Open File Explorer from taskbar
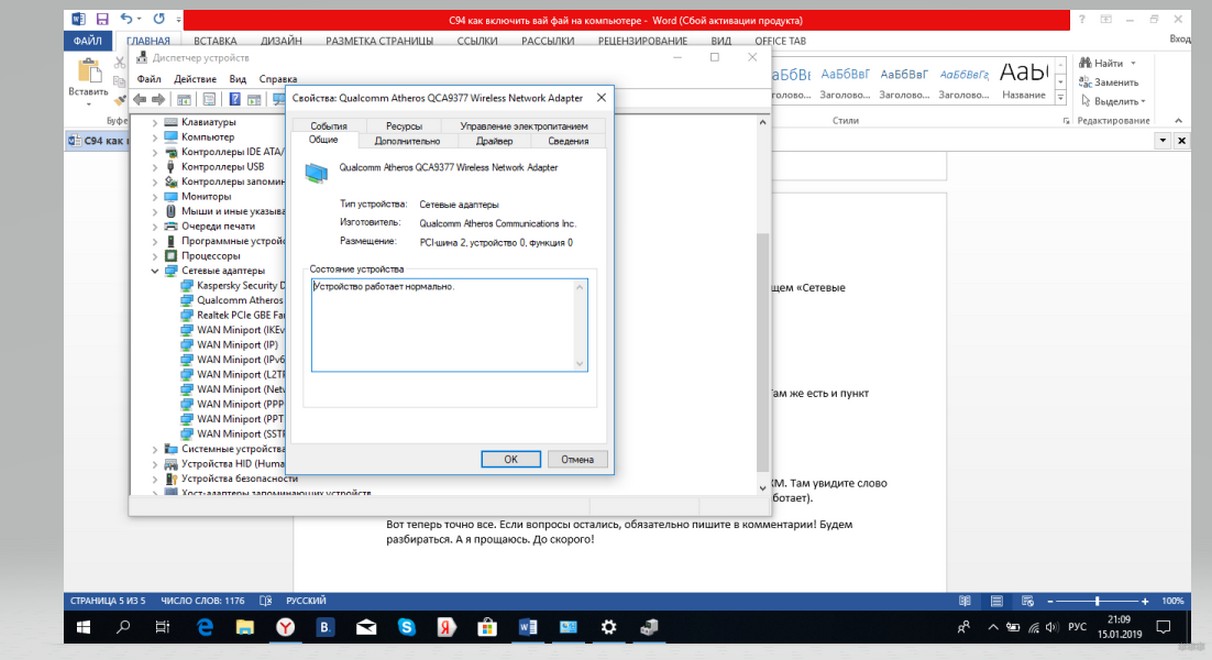The width and height of the screenshot is (1212, 660). [245, 628]
